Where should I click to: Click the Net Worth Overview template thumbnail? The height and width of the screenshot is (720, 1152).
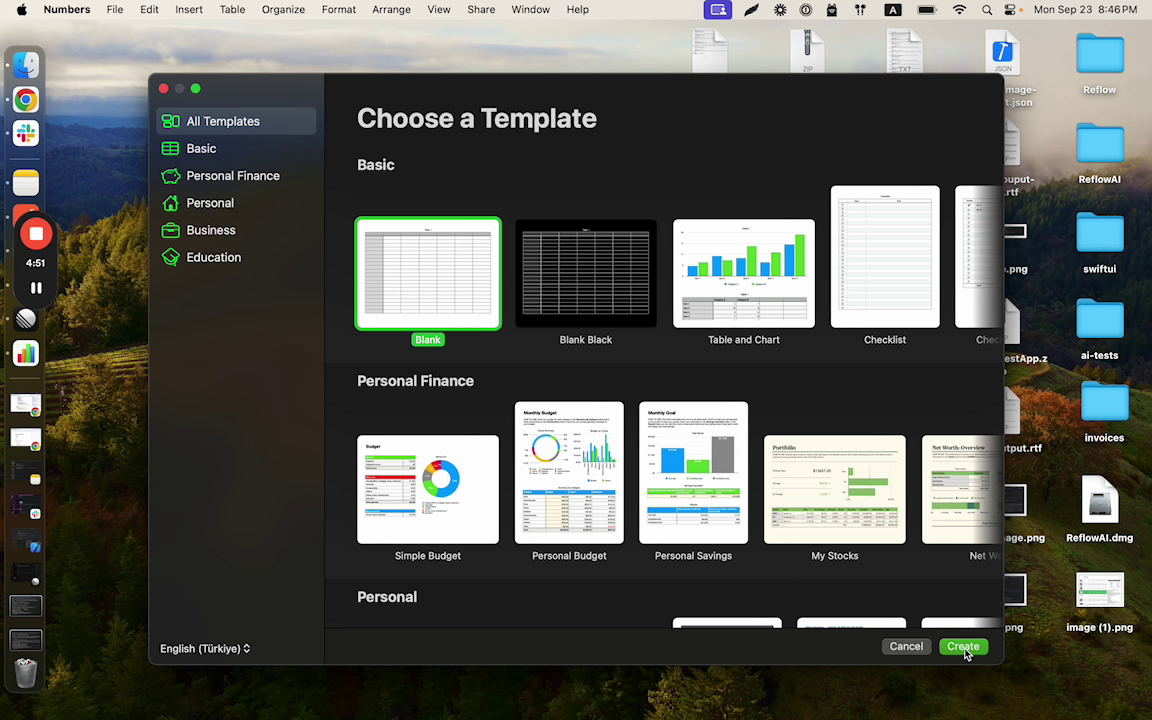point(962,489)
